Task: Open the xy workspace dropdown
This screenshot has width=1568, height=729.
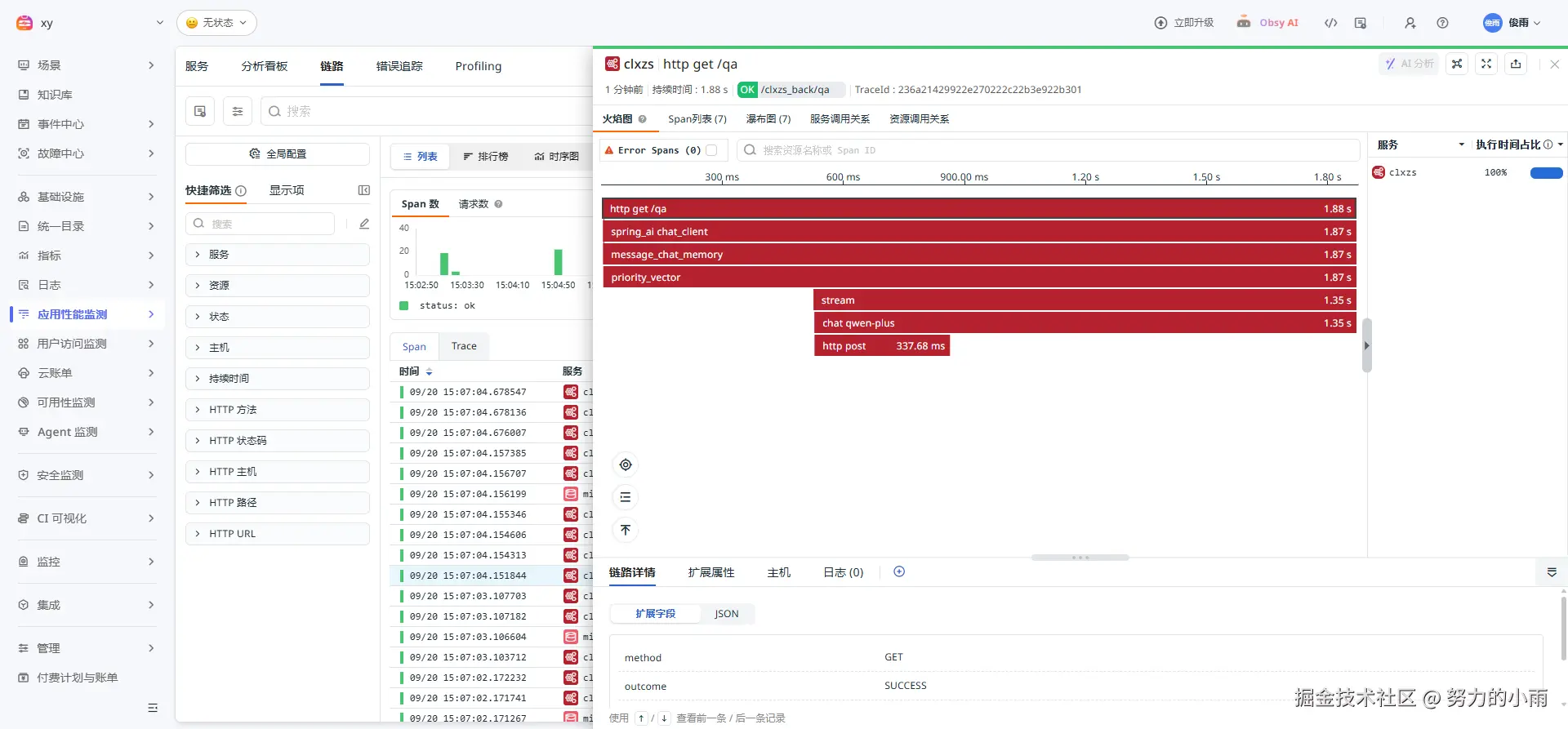Action: point(90,23)
